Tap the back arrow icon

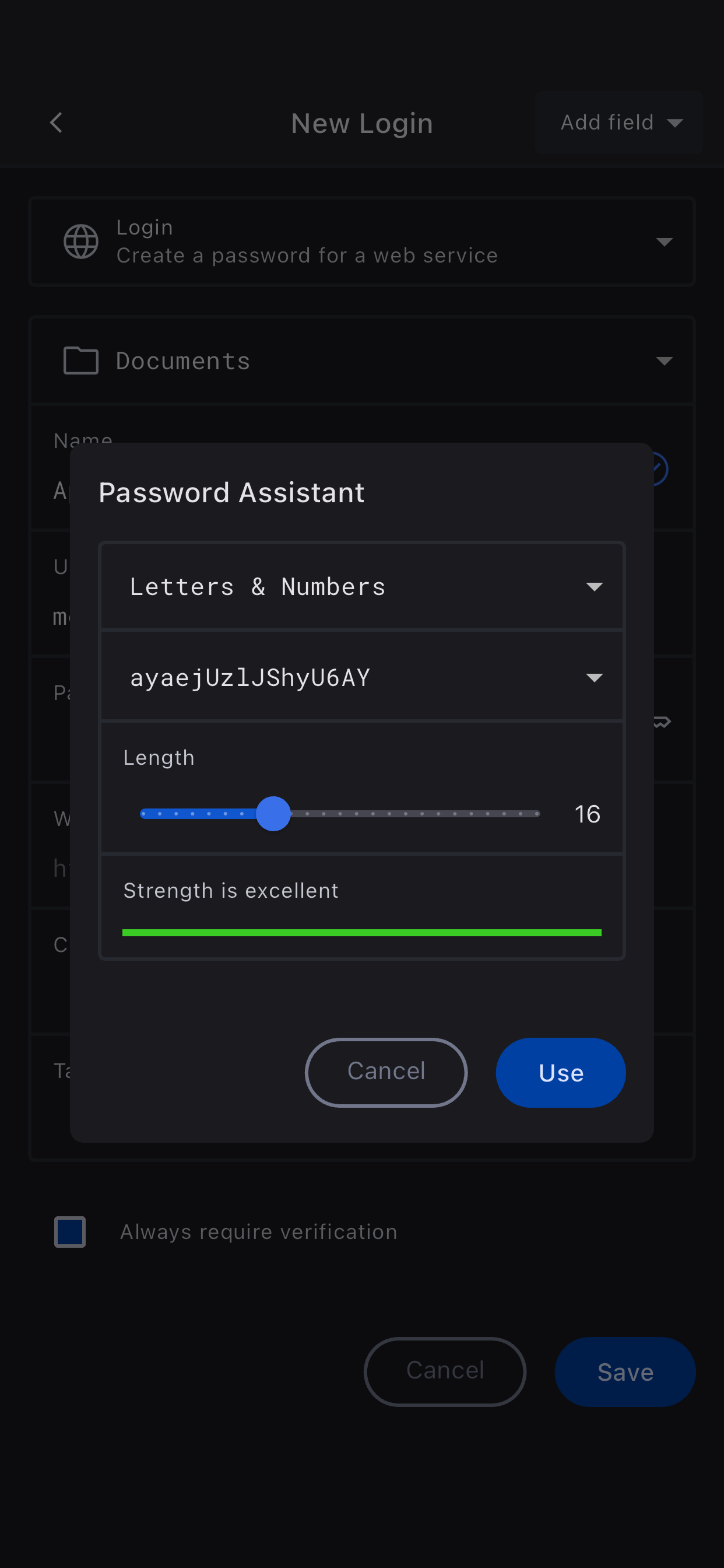coord(57,123)
